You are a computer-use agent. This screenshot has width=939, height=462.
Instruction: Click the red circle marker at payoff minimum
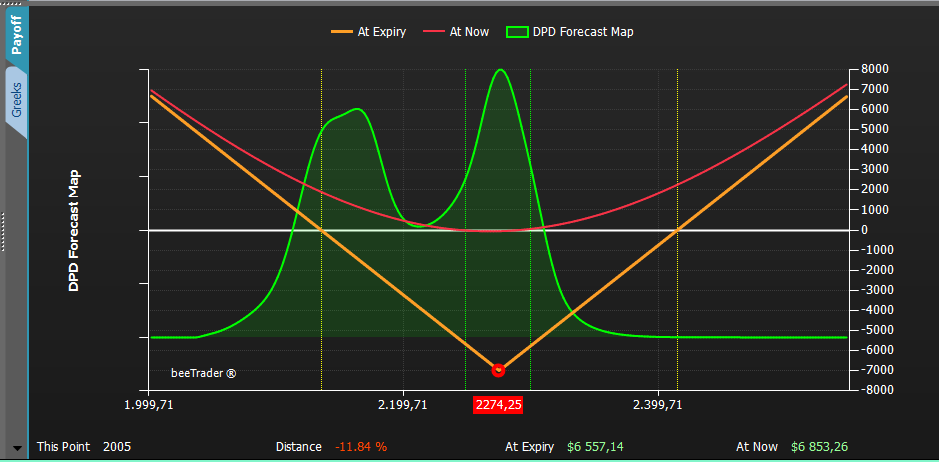[498, 370]
